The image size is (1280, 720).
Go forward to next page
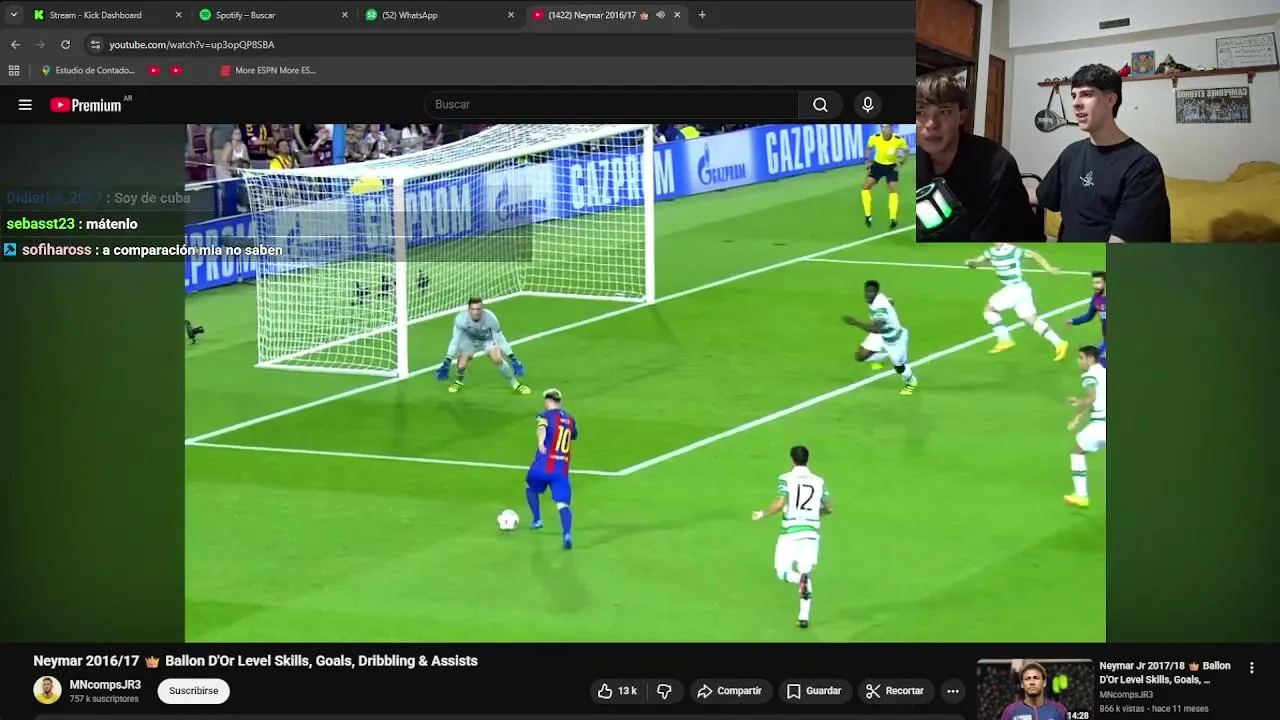click(x=40, y=45)
